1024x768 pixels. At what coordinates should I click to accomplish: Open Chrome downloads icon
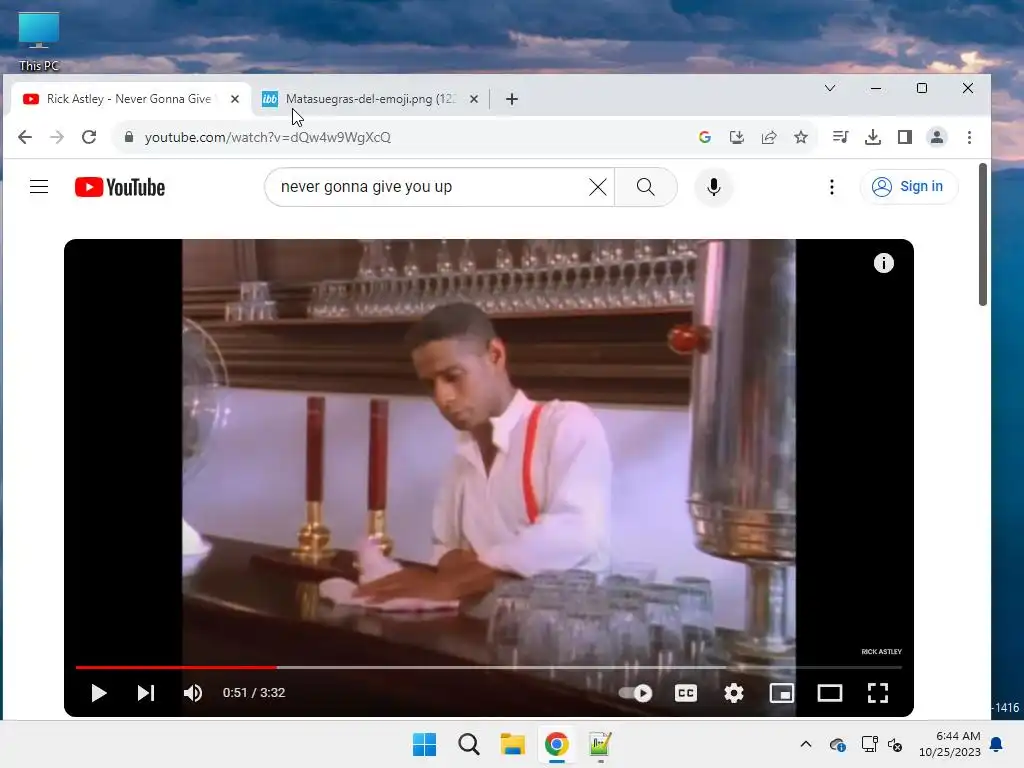872,137
